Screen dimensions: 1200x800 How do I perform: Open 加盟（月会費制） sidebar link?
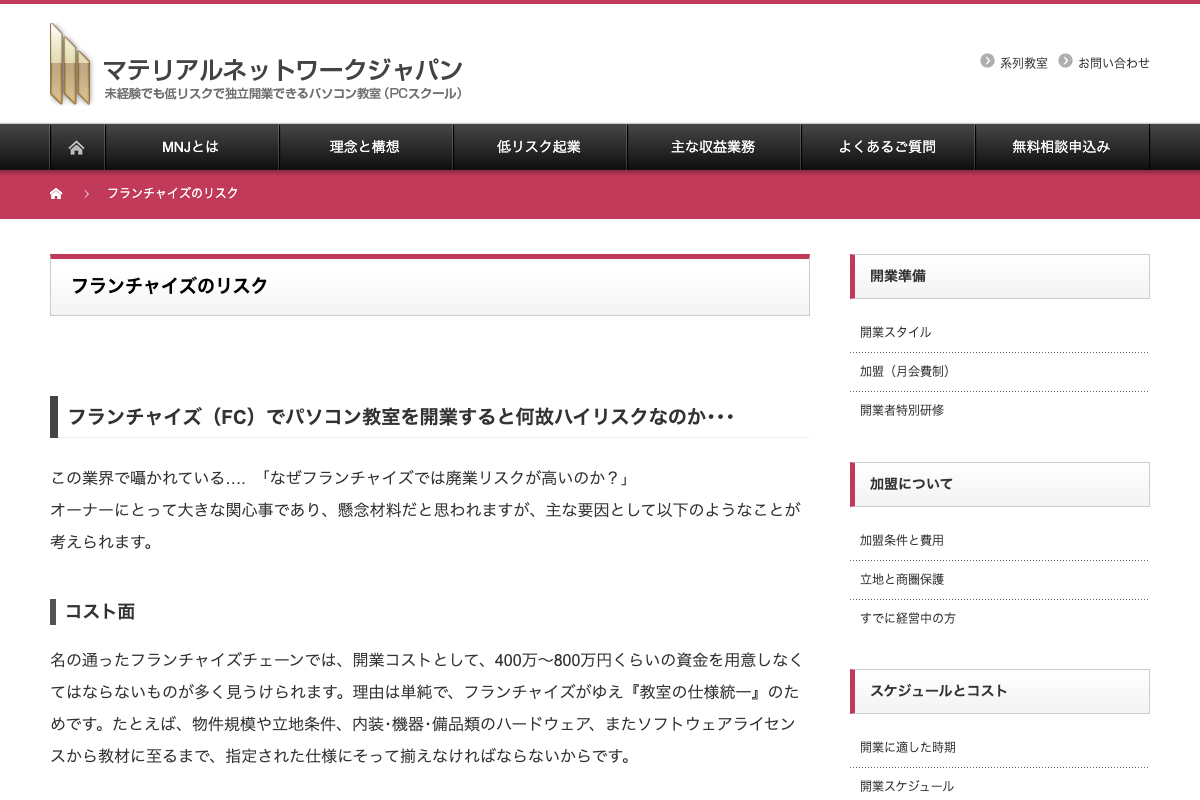[907, 371]
